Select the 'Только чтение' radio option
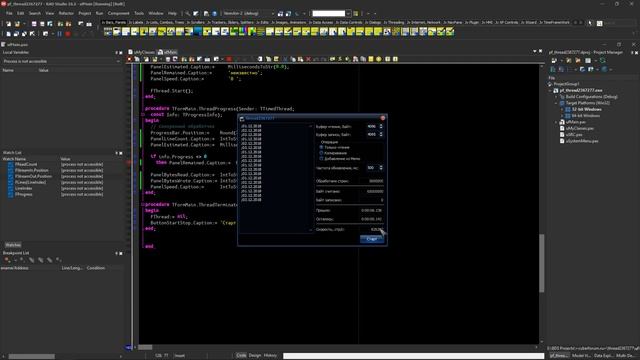The height and width of the screenshot is (360, 640). point(321,147)
